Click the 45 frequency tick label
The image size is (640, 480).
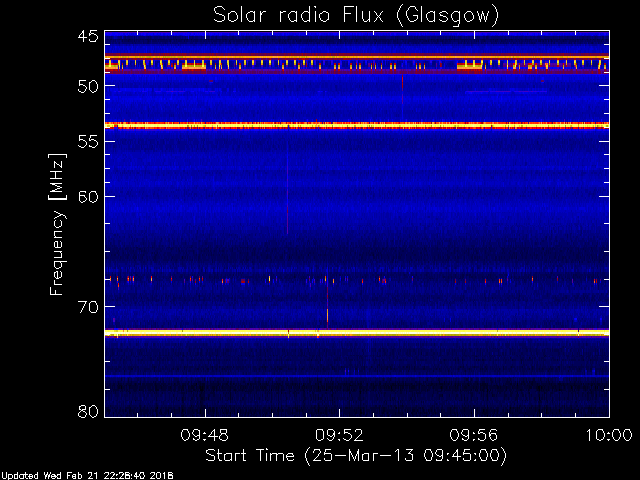point(88,36)
